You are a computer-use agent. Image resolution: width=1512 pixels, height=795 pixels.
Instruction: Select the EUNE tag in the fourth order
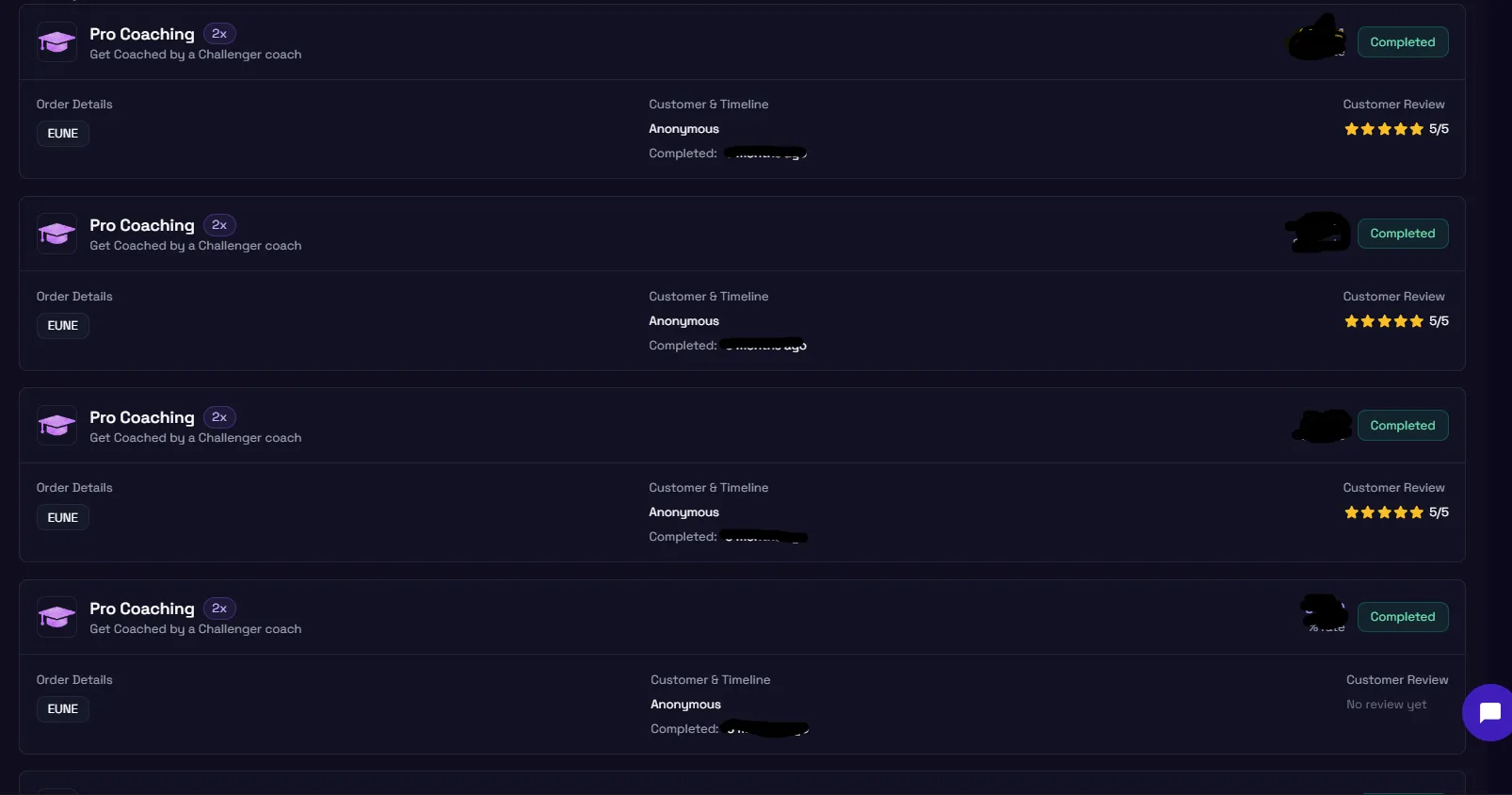(63, 709)
